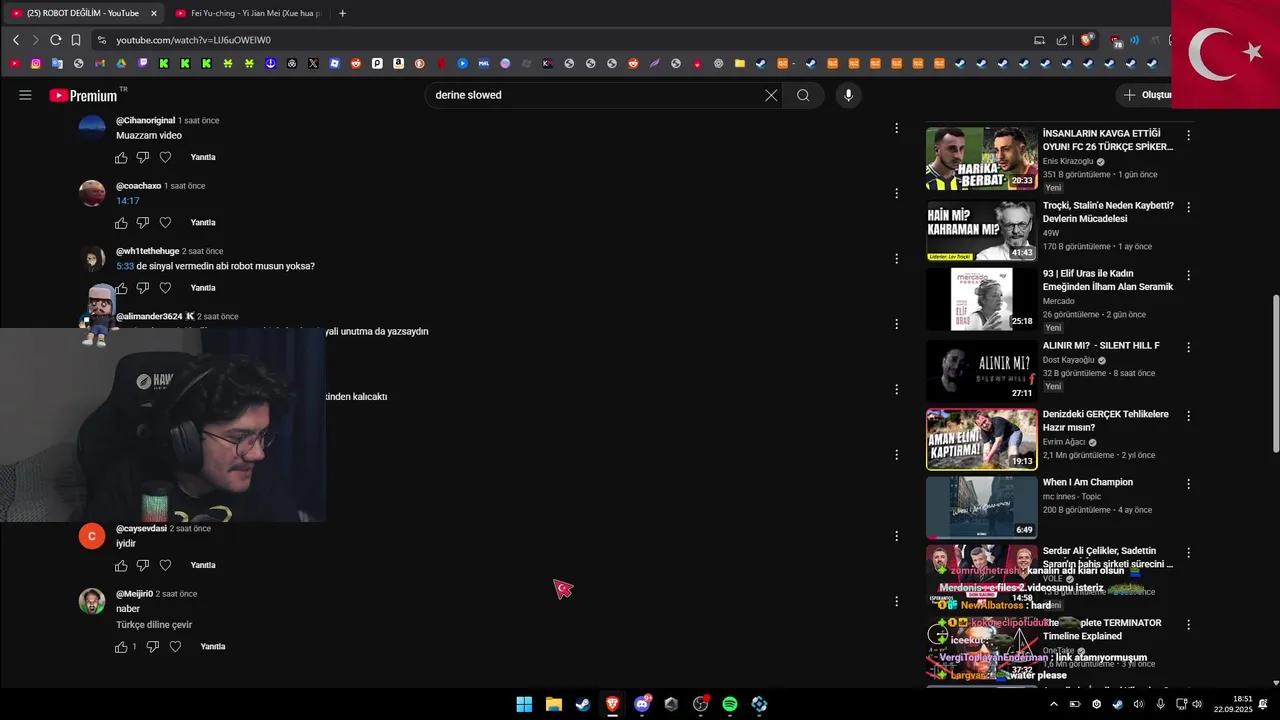The width and height of the screenshot is (1280, 720).
Task: Open the Instagram bookmark icon
Action: coord(36,63)
